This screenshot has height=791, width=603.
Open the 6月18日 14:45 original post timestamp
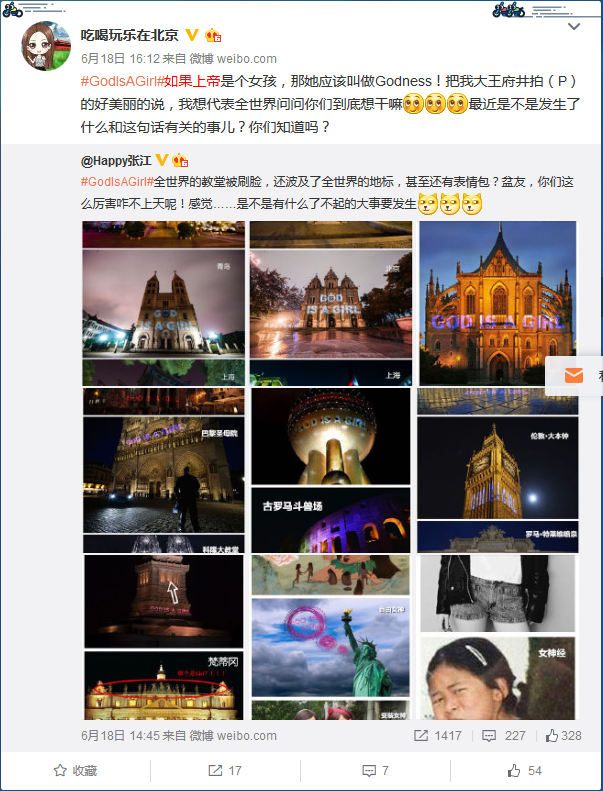pos(121,736)
